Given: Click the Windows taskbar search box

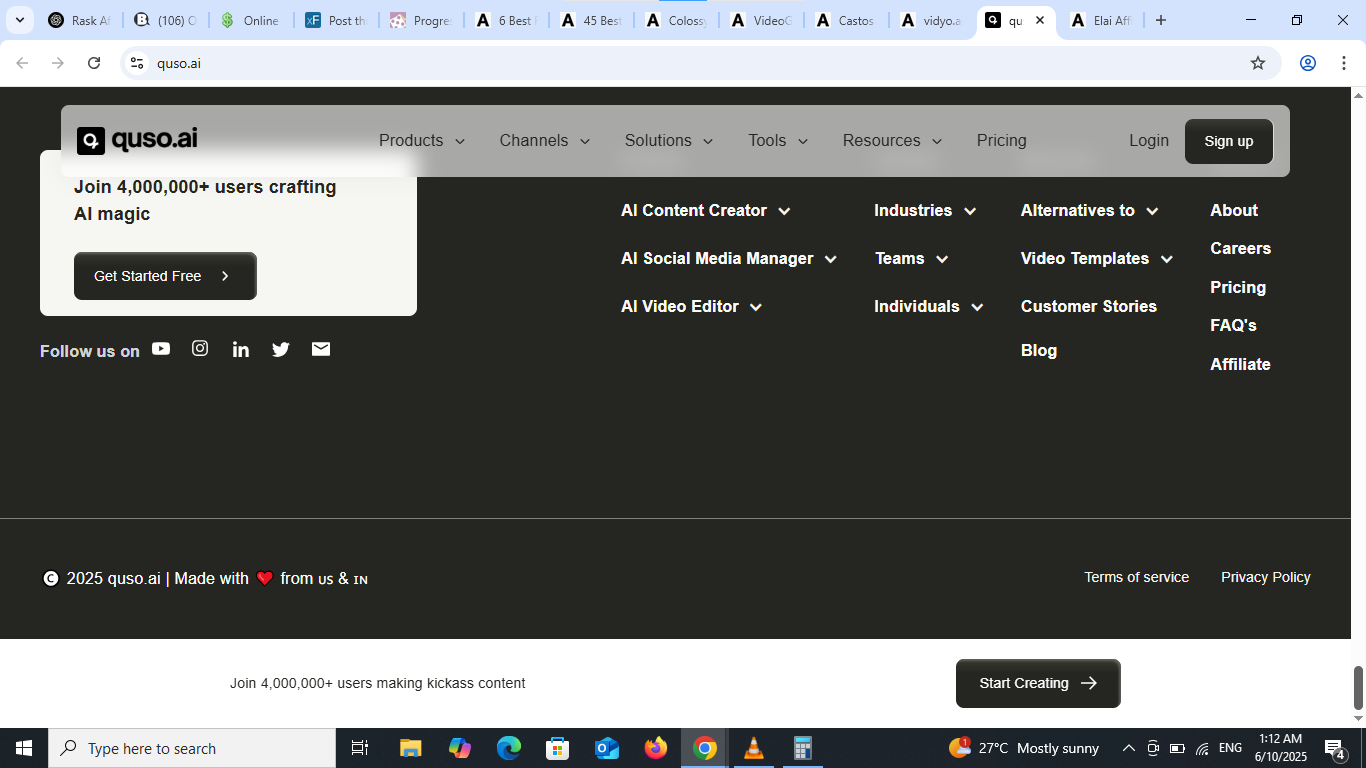Looking at the screenshot, I should (192, 748).
